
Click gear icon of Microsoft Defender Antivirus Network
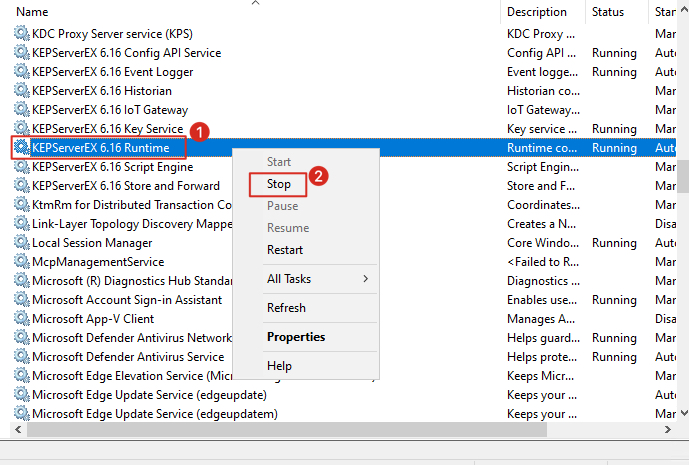click(22, 337)
